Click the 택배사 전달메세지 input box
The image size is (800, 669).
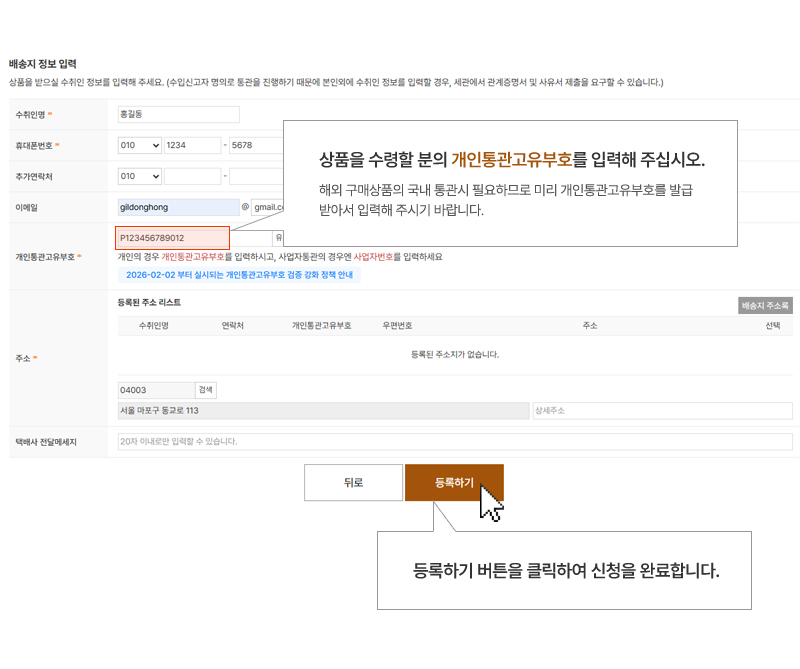[455, 442]
